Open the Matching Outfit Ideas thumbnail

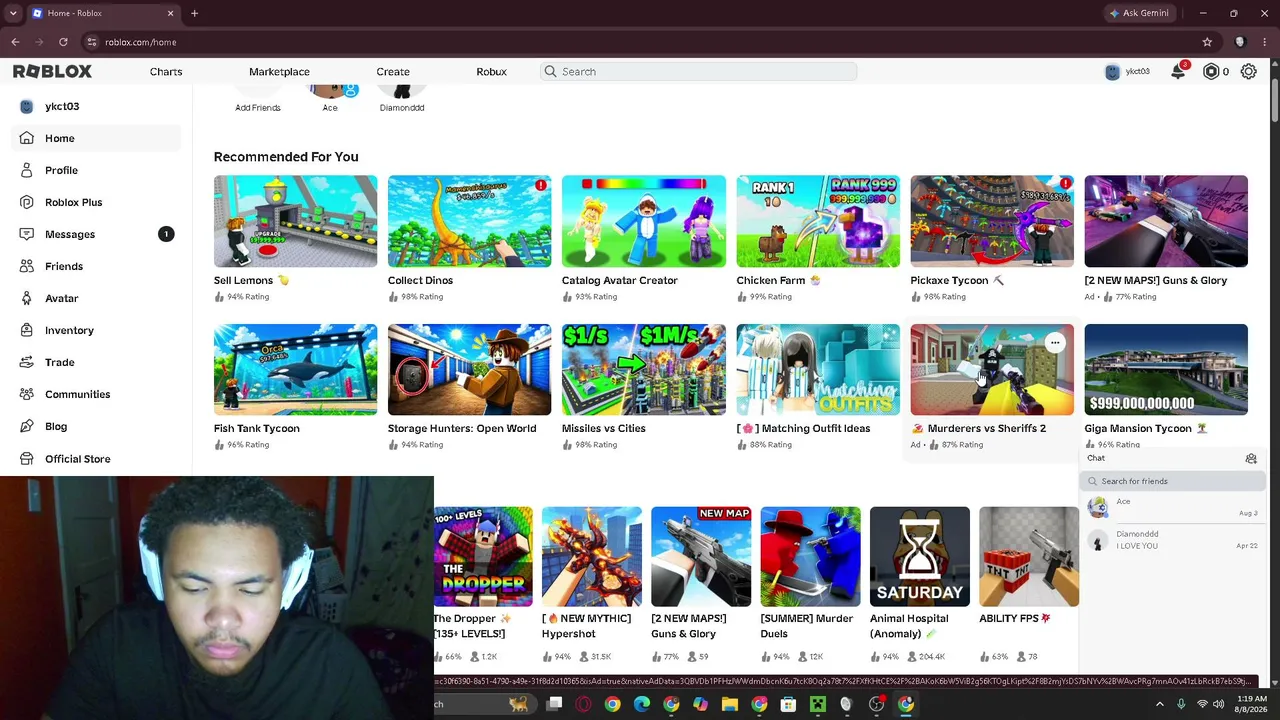point(818,369)
